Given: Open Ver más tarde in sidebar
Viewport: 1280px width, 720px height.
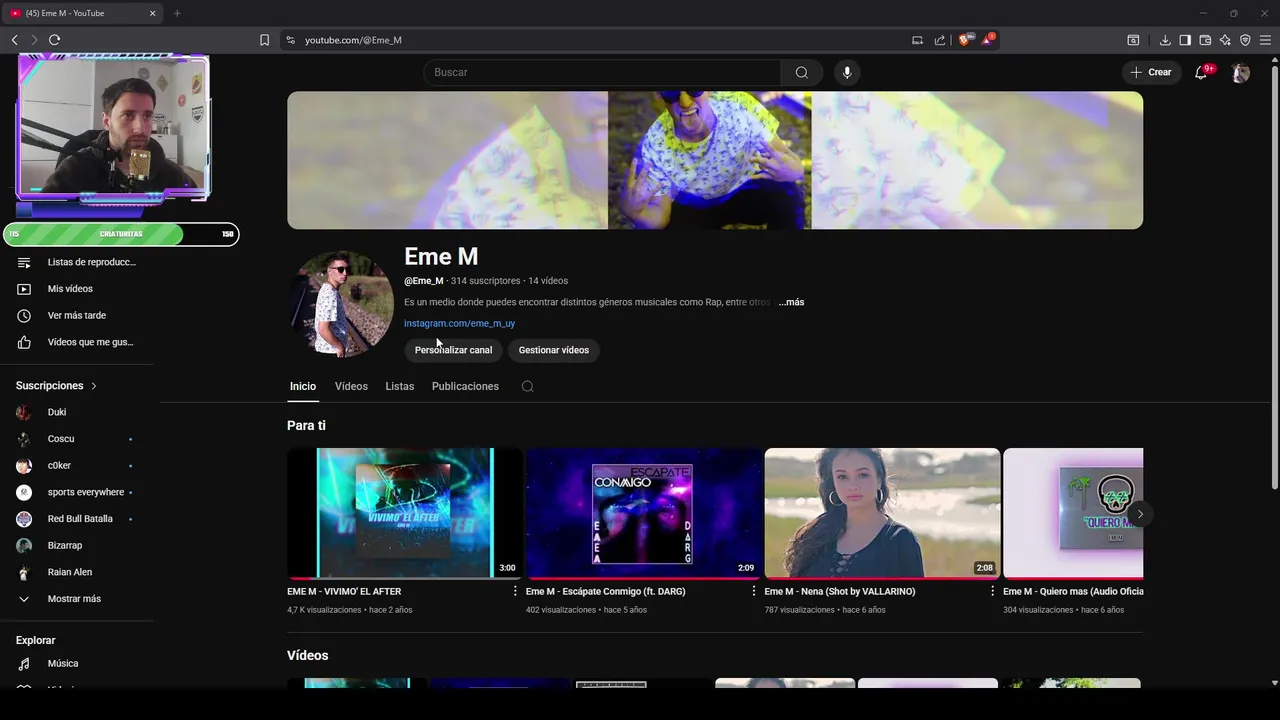Looking at the screenshot, I should point(78,315).
